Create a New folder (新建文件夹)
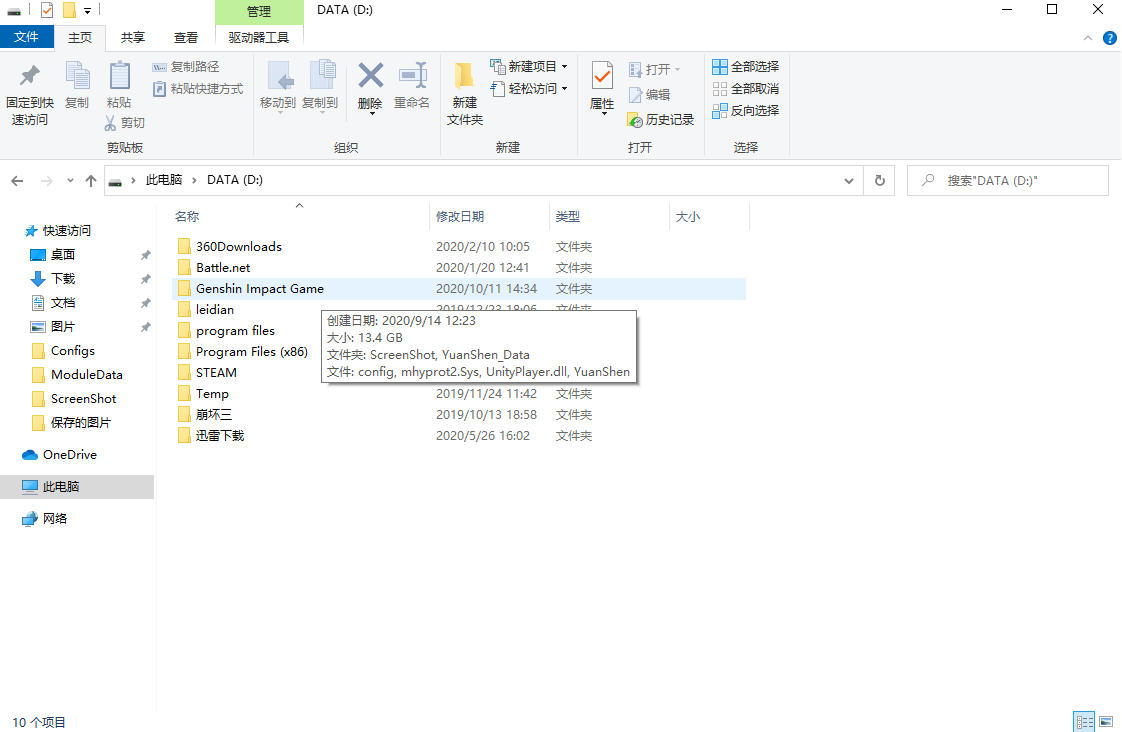 click(465, 94)
